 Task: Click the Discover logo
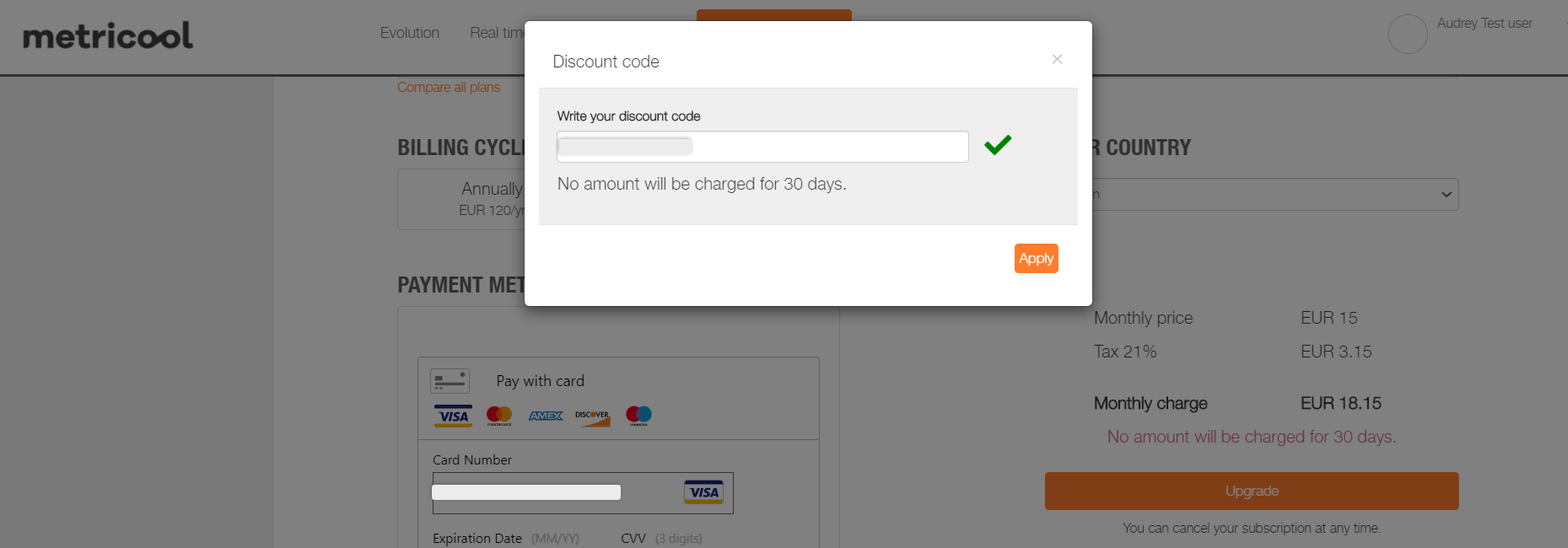click(x=592, y=416)
